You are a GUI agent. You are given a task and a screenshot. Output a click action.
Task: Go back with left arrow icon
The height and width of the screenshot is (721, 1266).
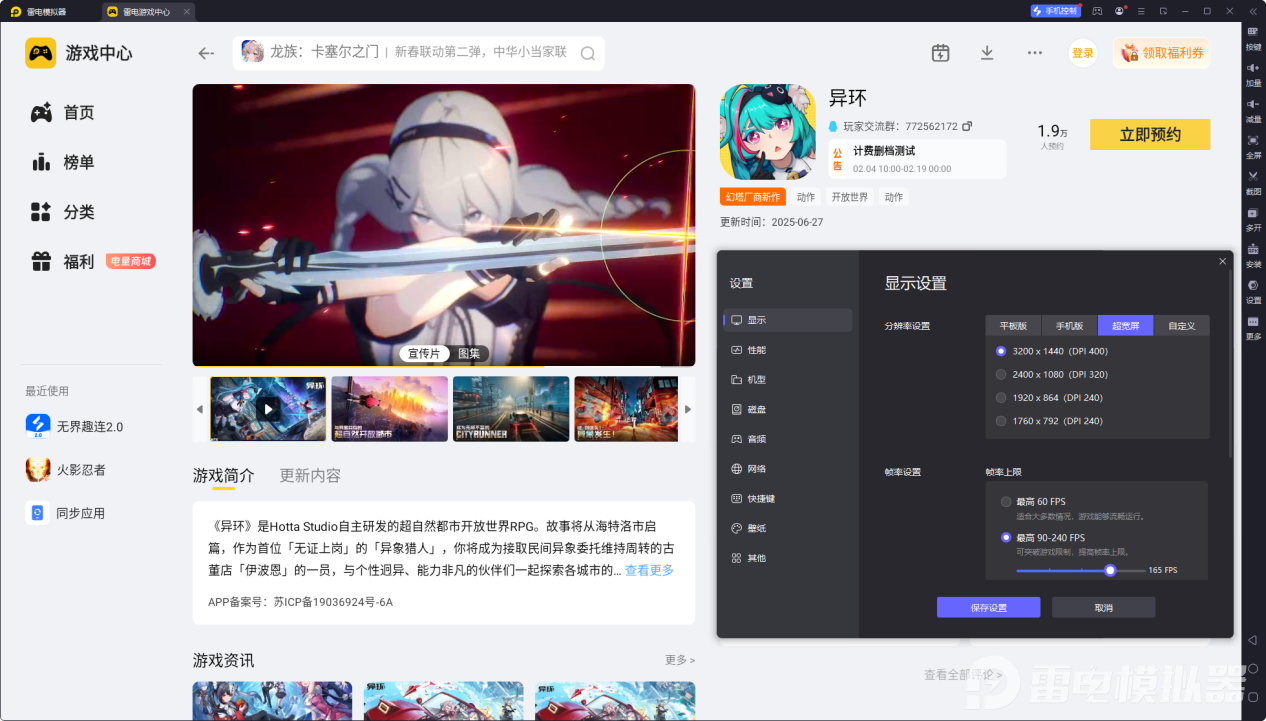pyautogui.click(x=206, y=53)
